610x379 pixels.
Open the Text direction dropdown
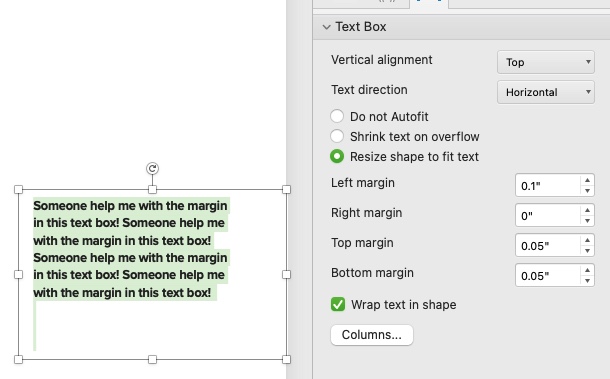coord(545,92)
